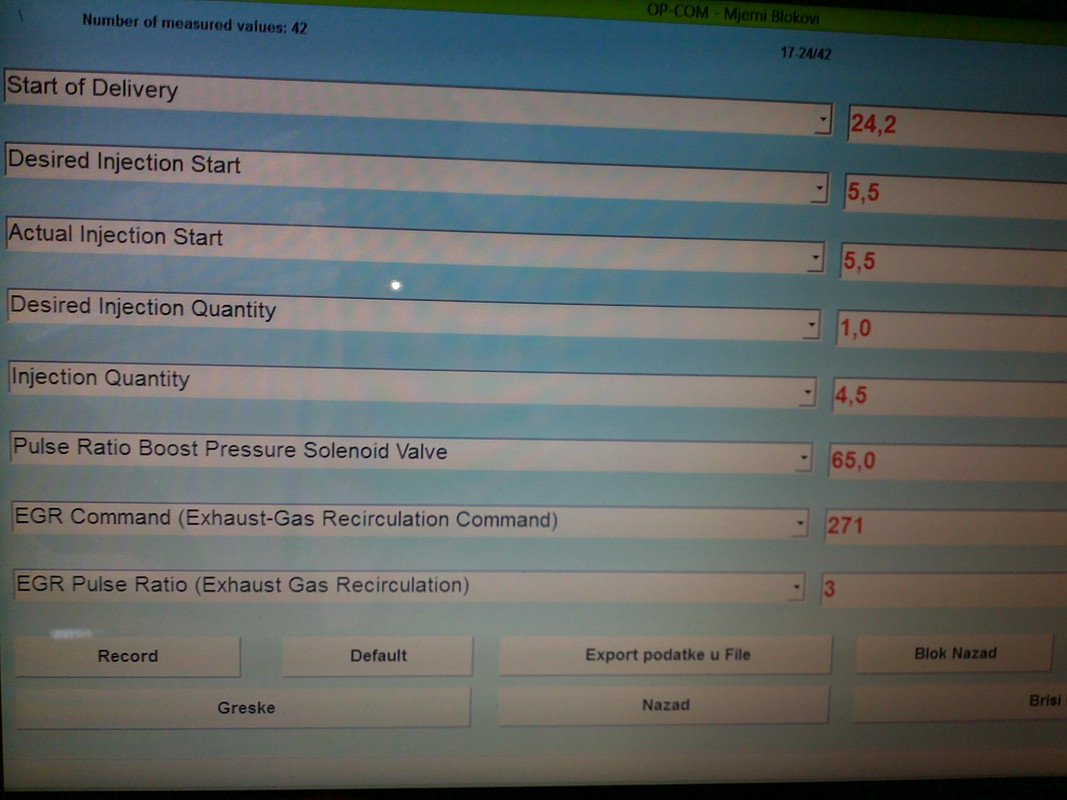This screenshot has width=1067, height=800.
Task: Click EGR Pulse Ratio (Exhaust Gas Recirculation) text
Action: (x=243, y=584)
